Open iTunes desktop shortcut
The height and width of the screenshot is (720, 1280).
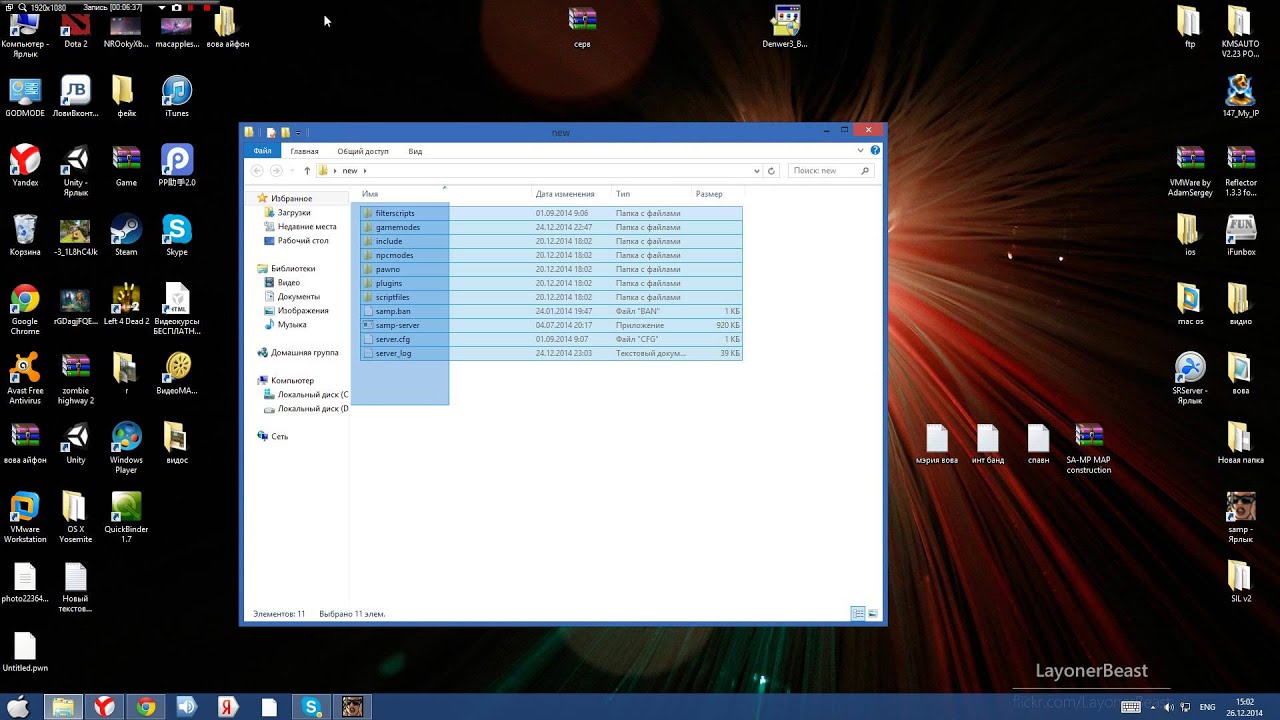tap(177, 97)
